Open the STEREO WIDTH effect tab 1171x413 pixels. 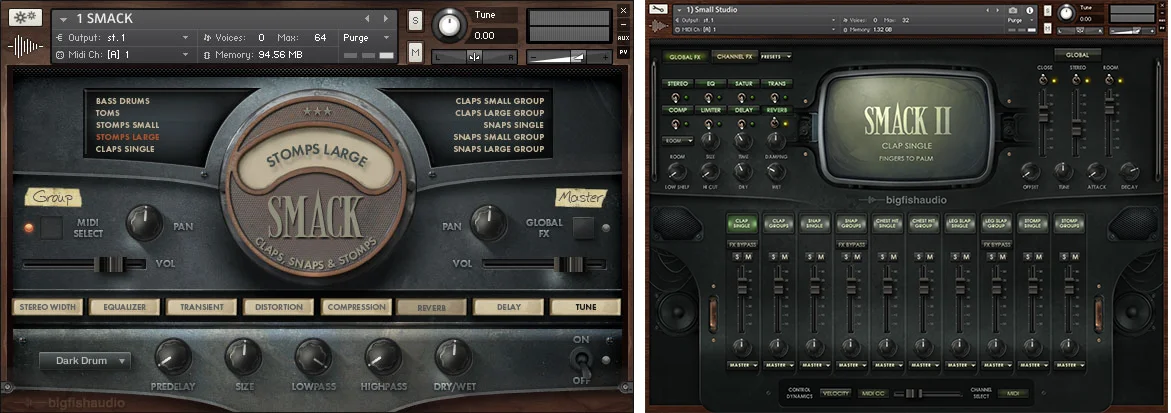coord(48,307)
